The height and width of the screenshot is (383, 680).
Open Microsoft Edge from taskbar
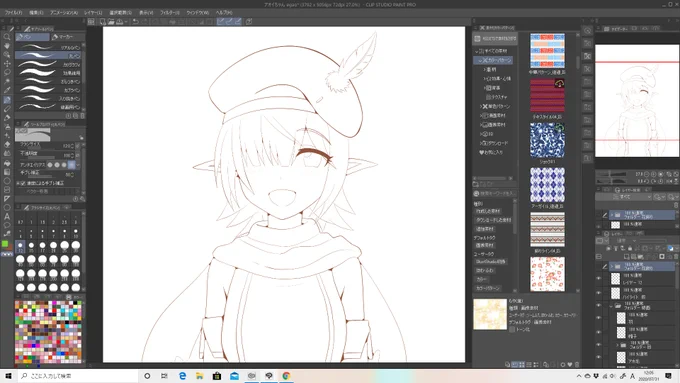coord(182,376)
